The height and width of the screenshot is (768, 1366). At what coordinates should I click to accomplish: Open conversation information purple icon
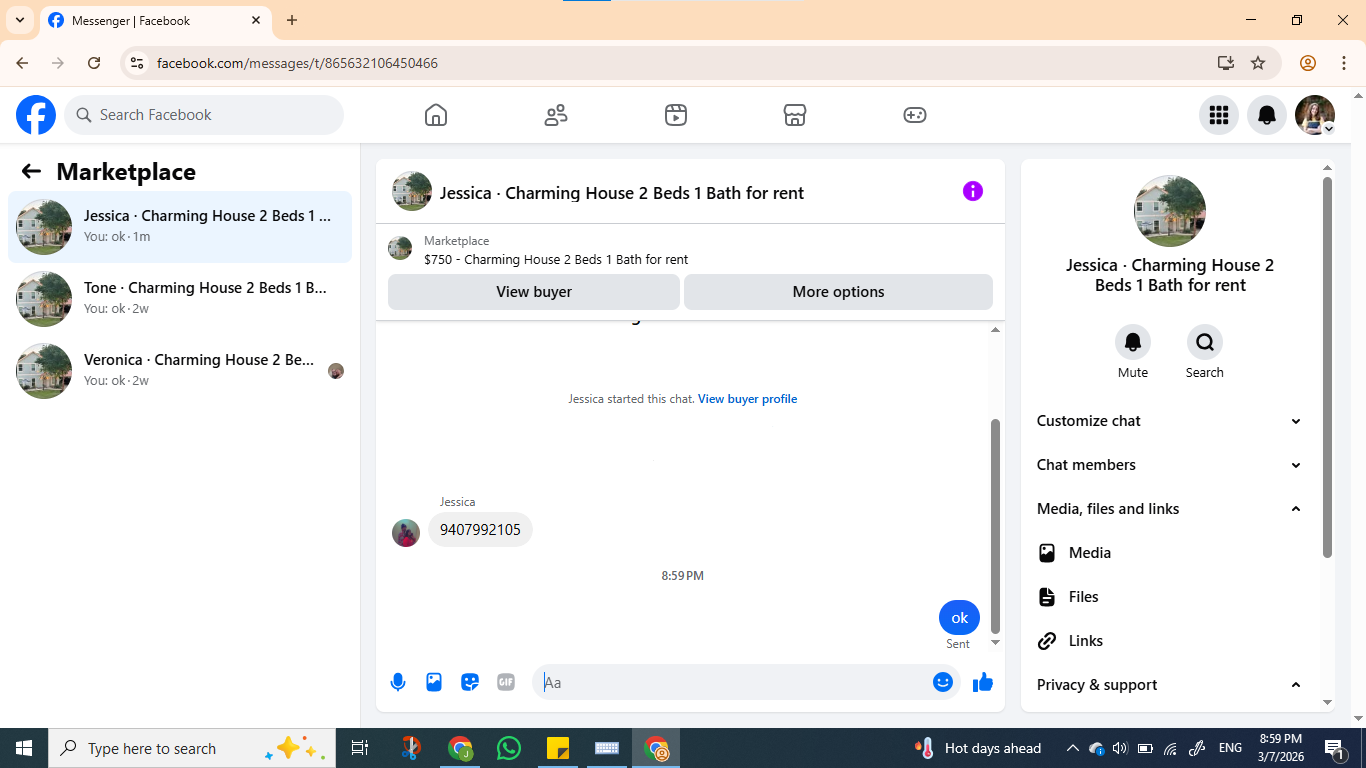tap(973, 191)
